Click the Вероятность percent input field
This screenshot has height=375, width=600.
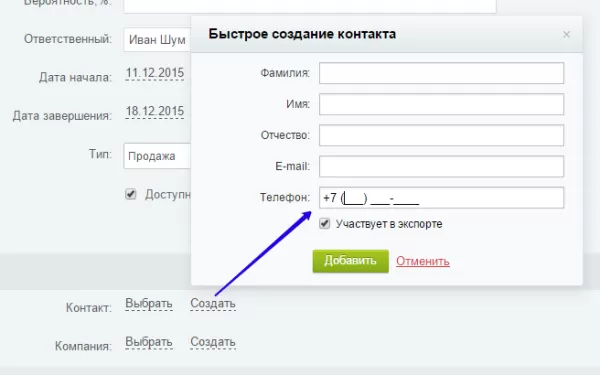tap(310, 6)
